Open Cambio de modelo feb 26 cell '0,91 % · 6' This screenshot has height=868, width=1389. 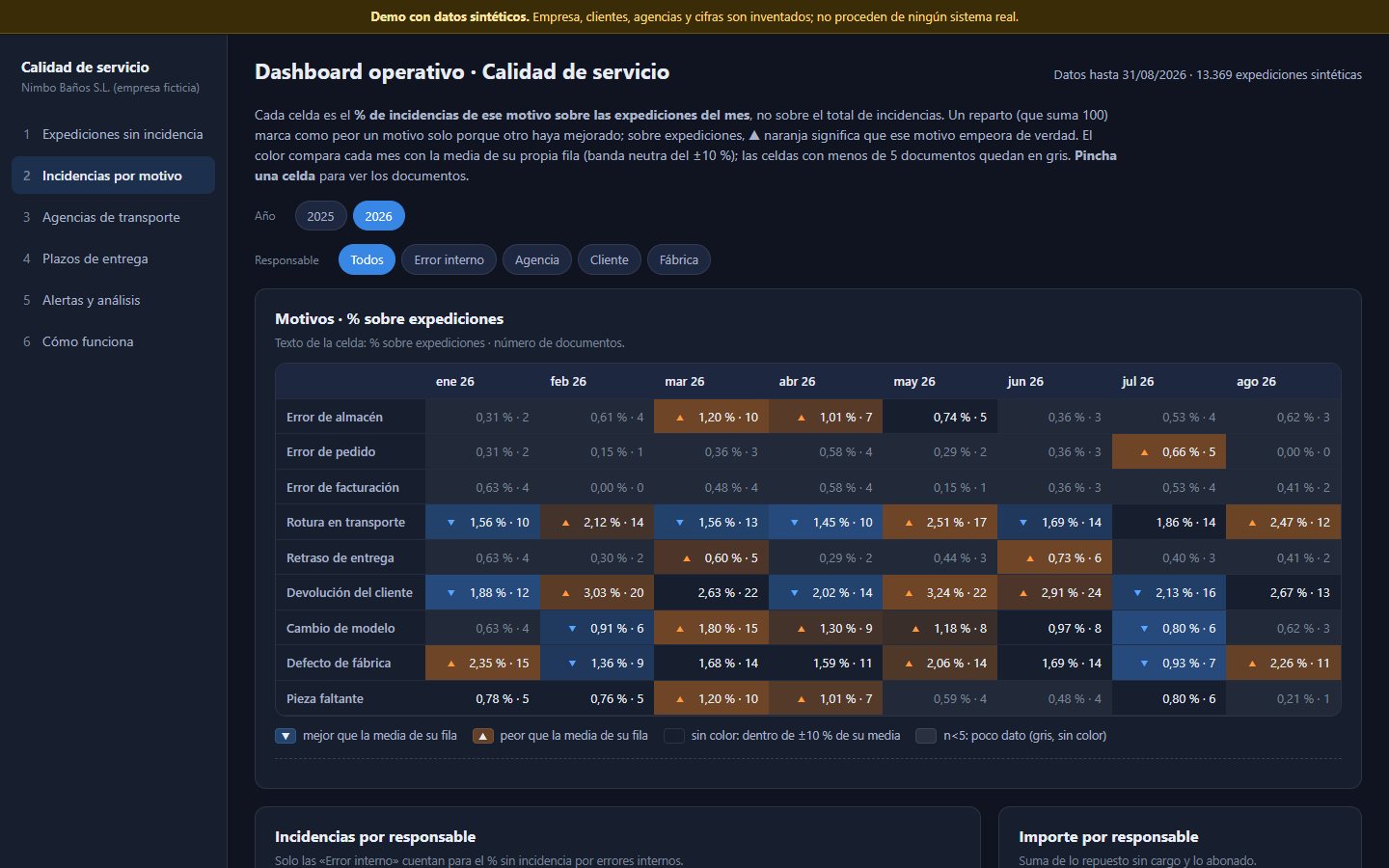[597, 628]
